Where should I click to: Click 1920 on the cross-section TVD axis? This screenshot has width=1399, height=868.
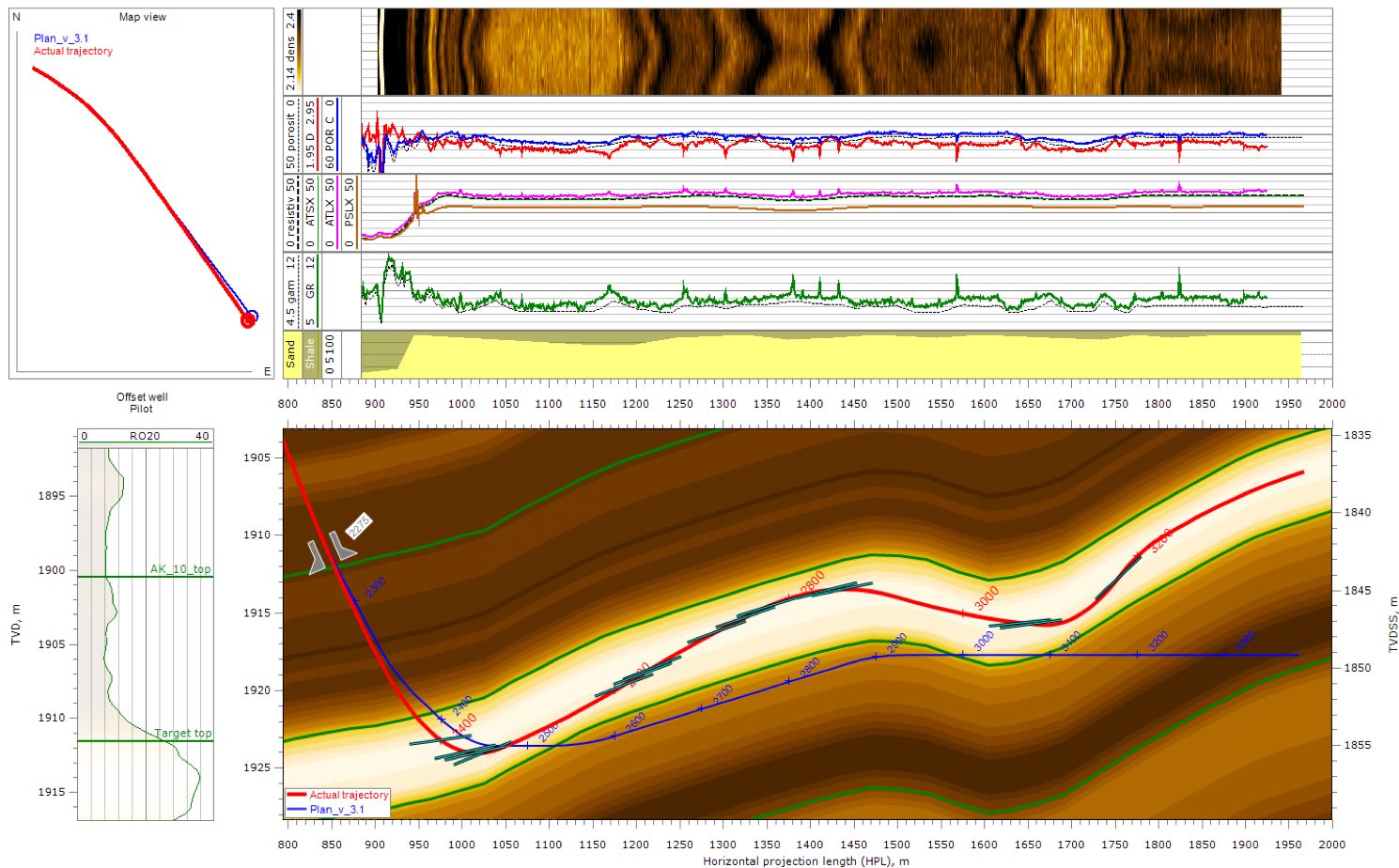tap(257, 690)
